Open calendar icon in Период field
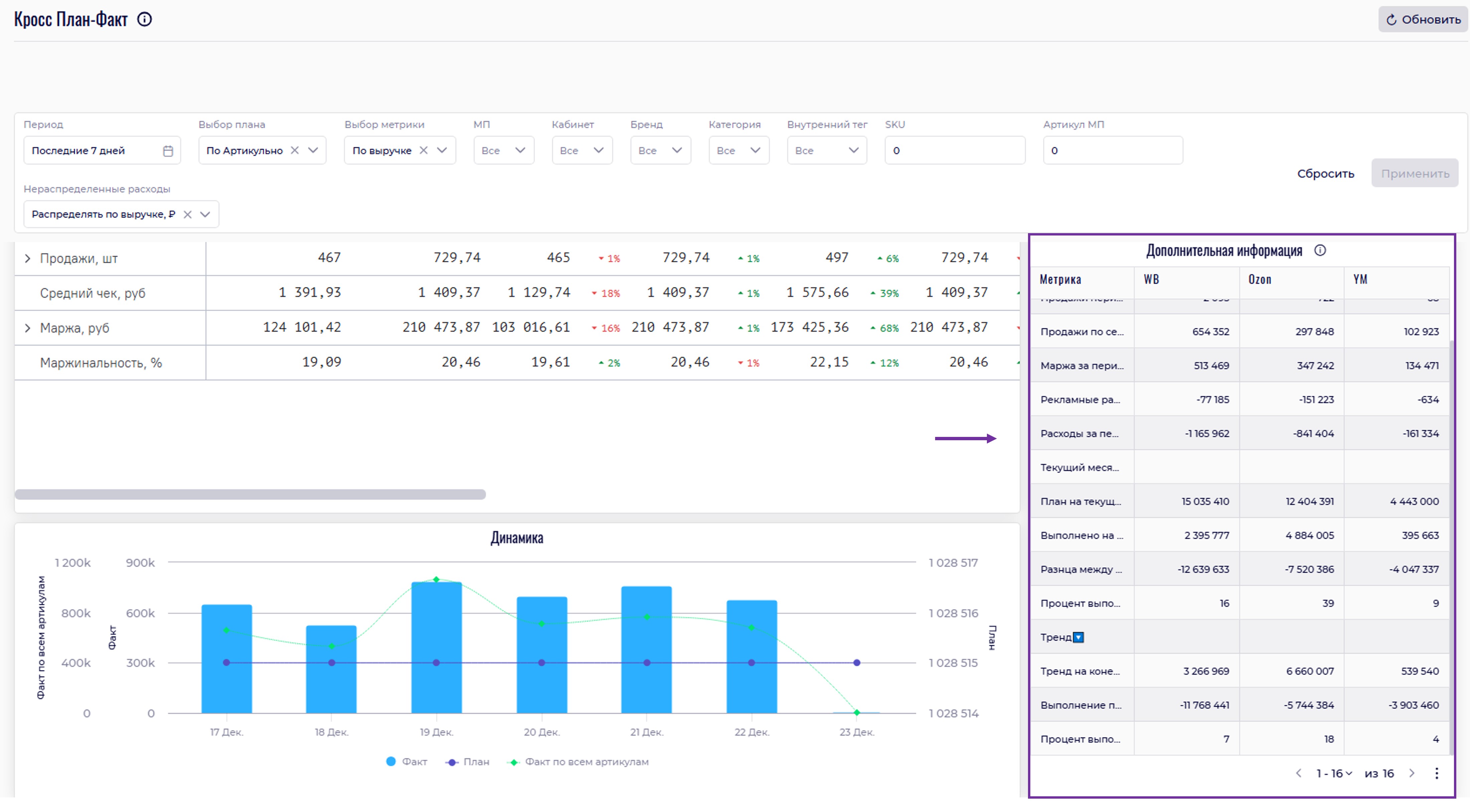The width and height of the screenshot is (1470, 812). (x=168, y=151)
